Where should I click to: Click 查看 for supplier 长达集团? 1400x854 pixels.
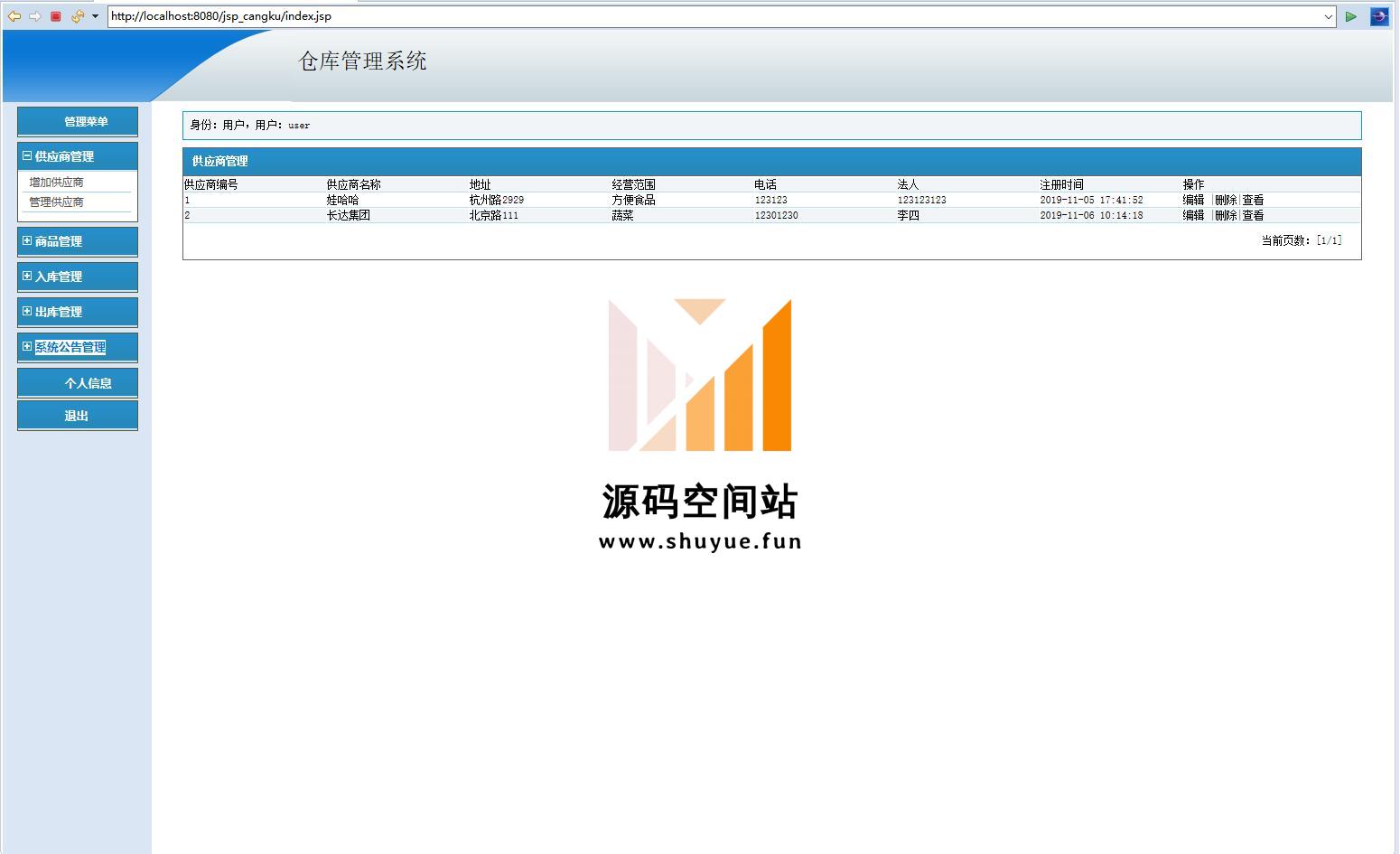pos(1253,215)
